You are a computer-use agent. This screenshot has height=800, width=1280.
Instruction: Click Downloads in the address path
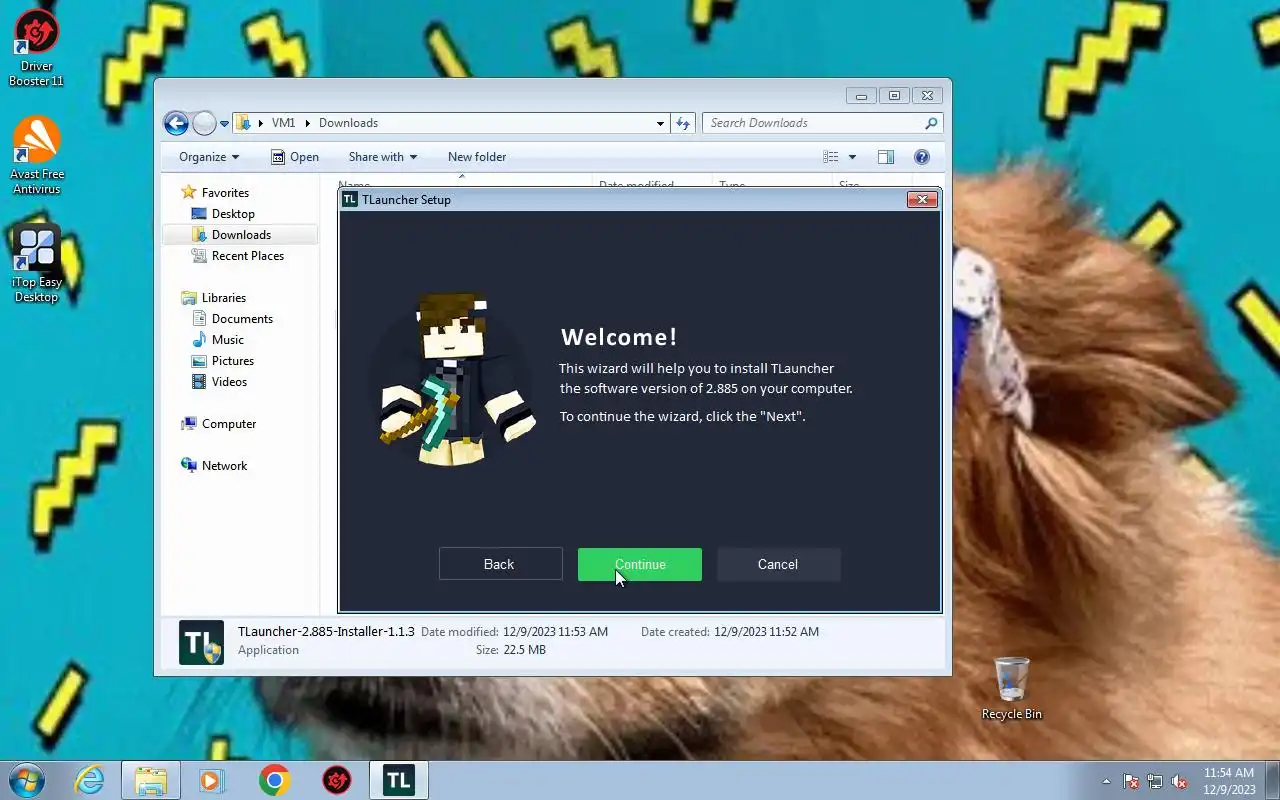click(x=348, y=123)
